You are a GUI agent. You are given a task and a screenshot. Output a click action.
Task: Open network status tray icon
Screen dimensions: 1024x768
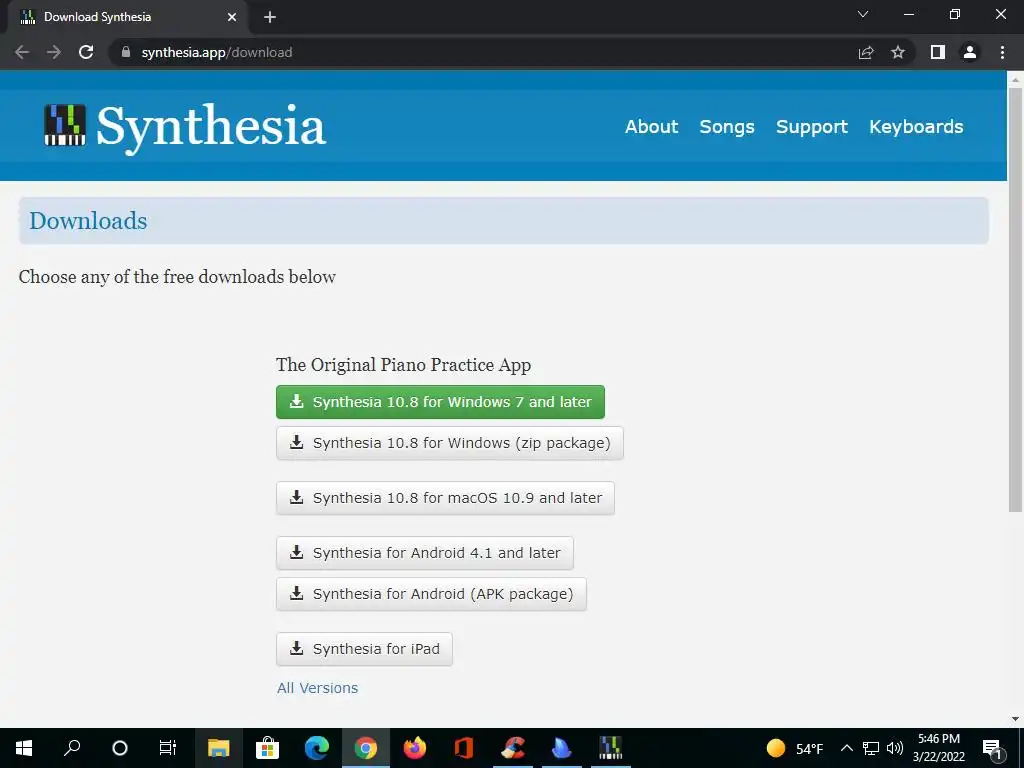coord(871,748)
